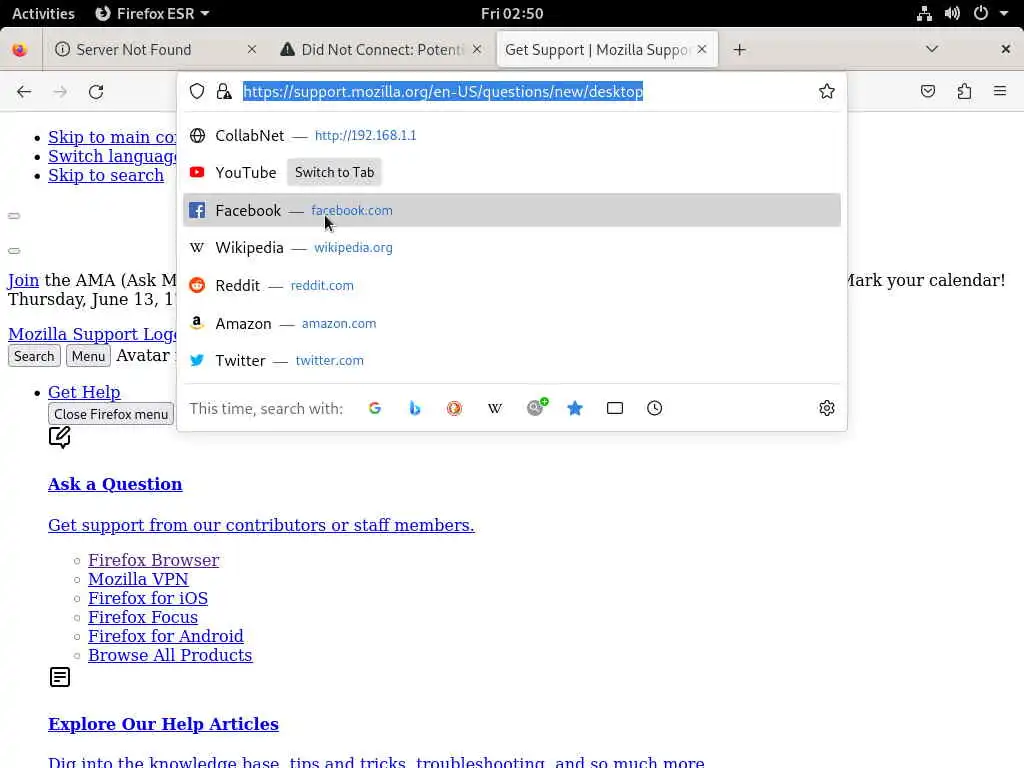Open the Firefox for Android link
Viewport: 1024px width, 768px height.
[166, 636]
